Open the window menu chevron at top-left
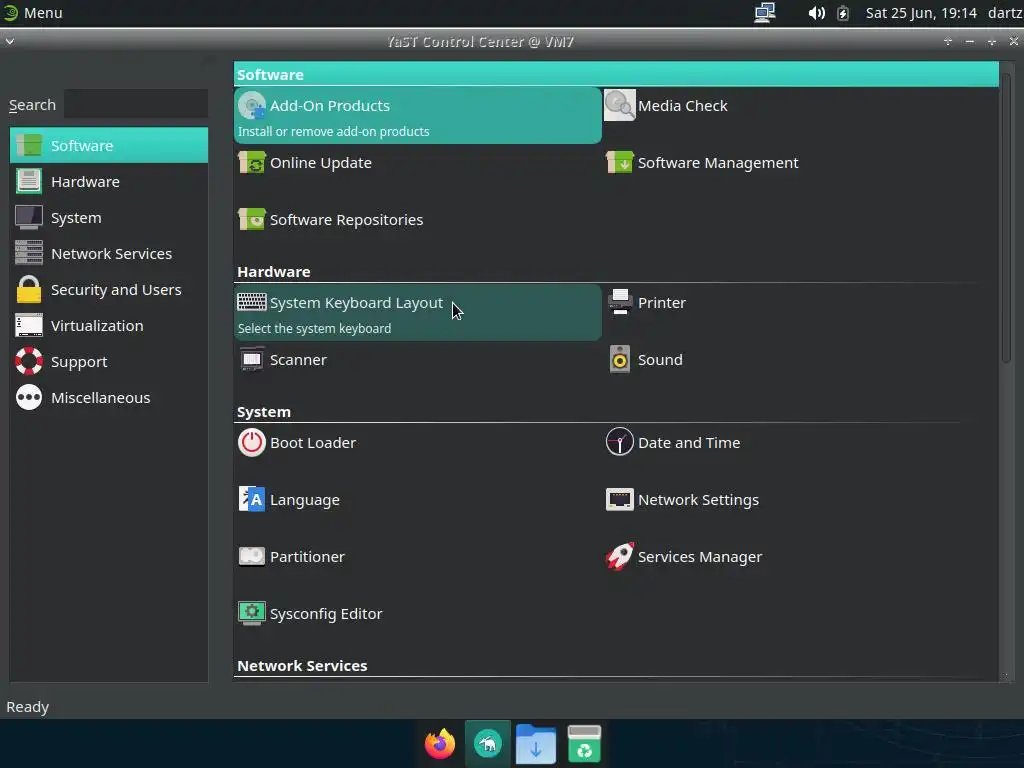 coord(10,42)
